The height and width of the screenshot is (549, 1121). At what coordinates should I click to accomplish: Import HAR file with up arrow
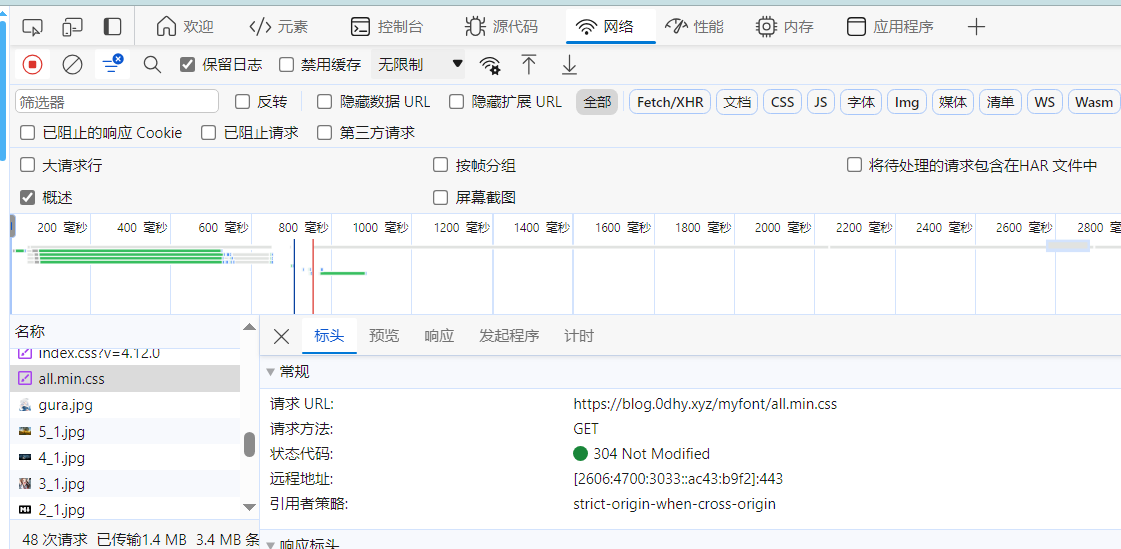pos(529,65)
